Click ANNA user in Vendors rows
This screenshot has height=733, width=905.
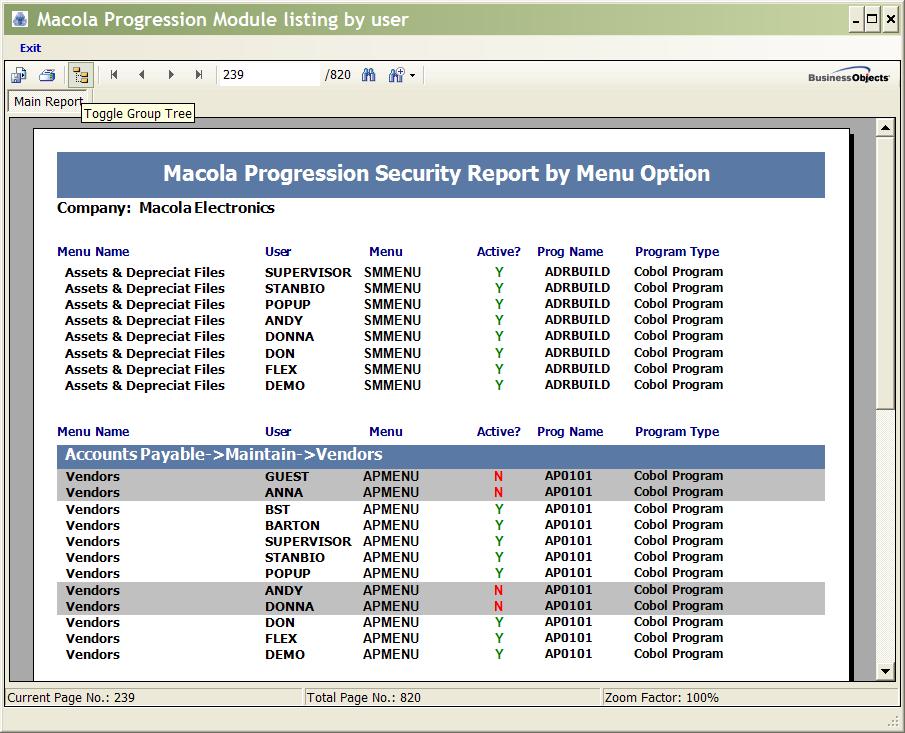(284, 493)
